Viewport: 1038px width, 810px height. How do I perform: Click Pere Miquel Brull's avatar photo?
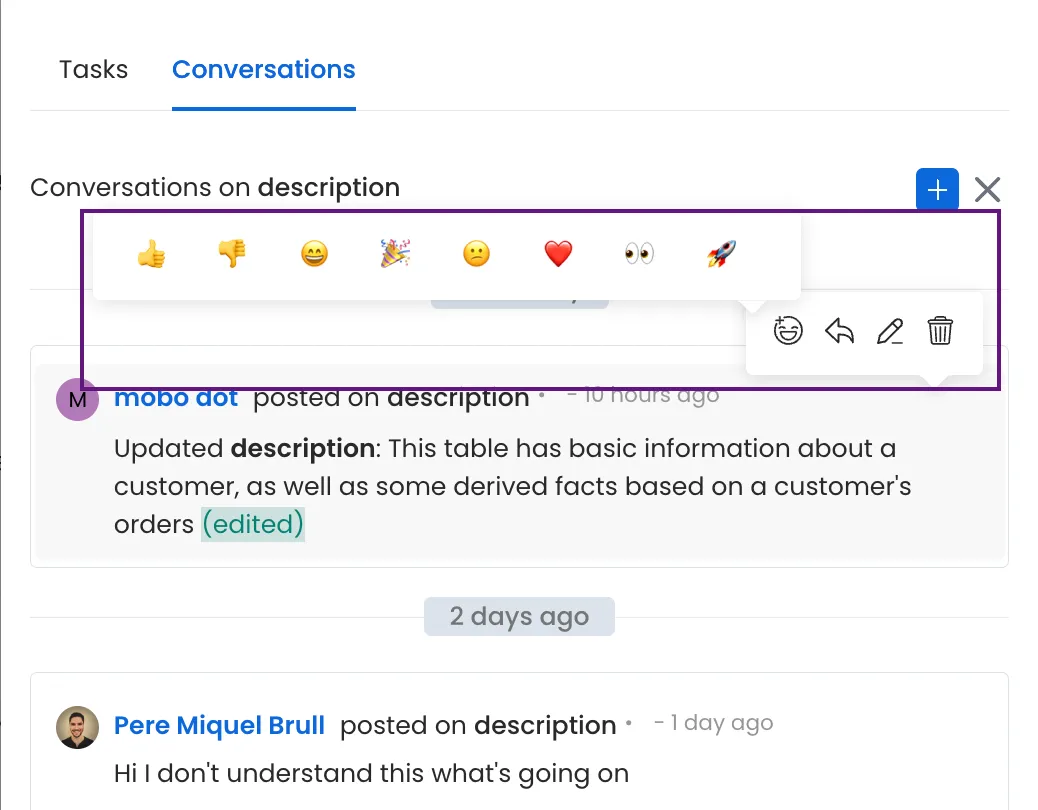pos(77,727)
